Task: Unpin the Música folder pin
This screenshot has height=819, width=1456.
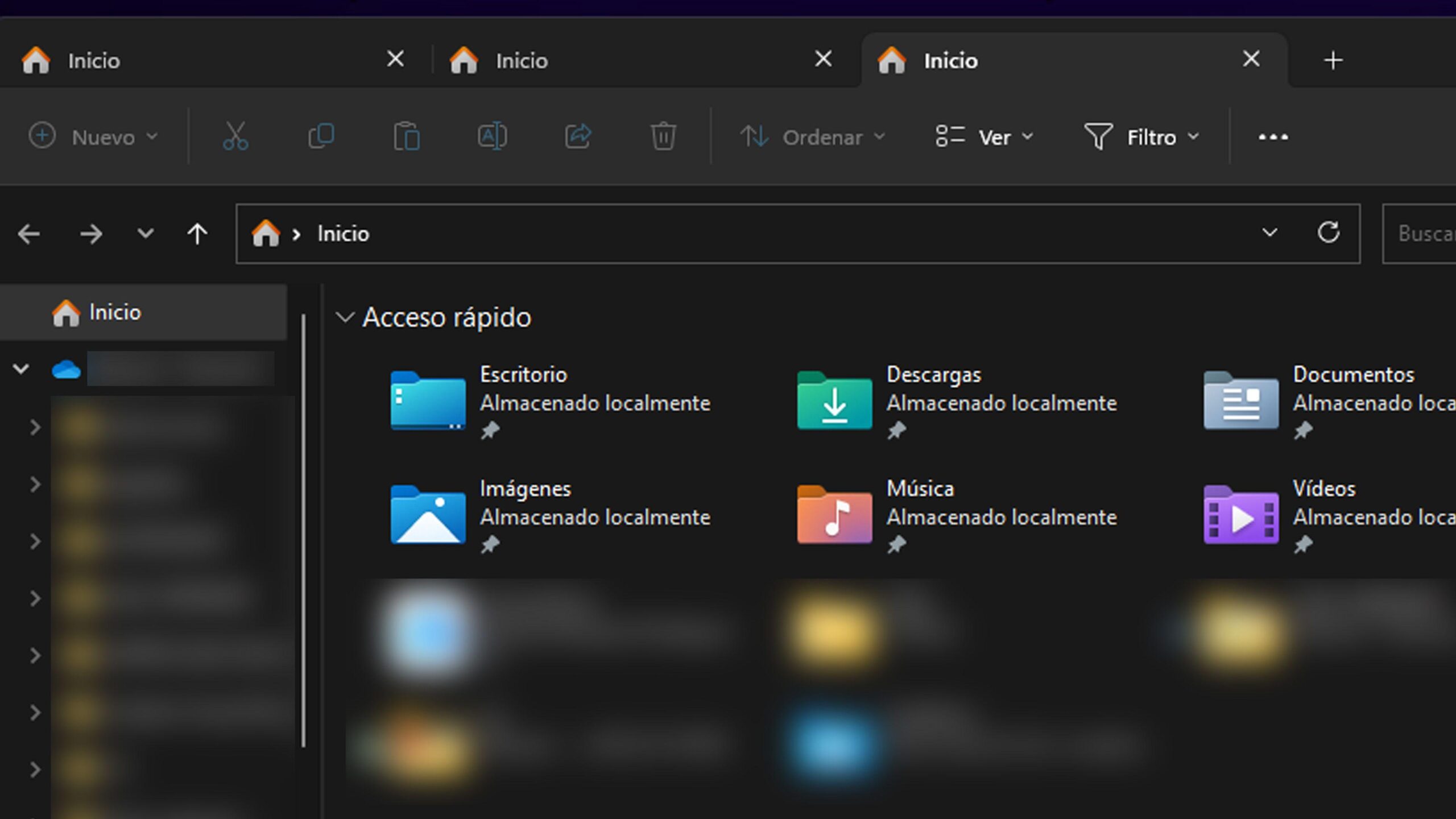Action: click(x=897, y=544)
